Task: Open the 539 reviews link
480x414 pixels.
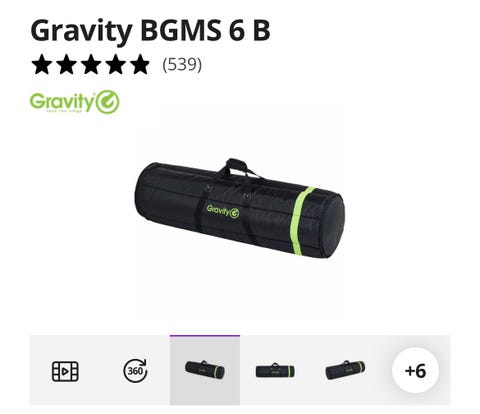Action: (182, 65)
